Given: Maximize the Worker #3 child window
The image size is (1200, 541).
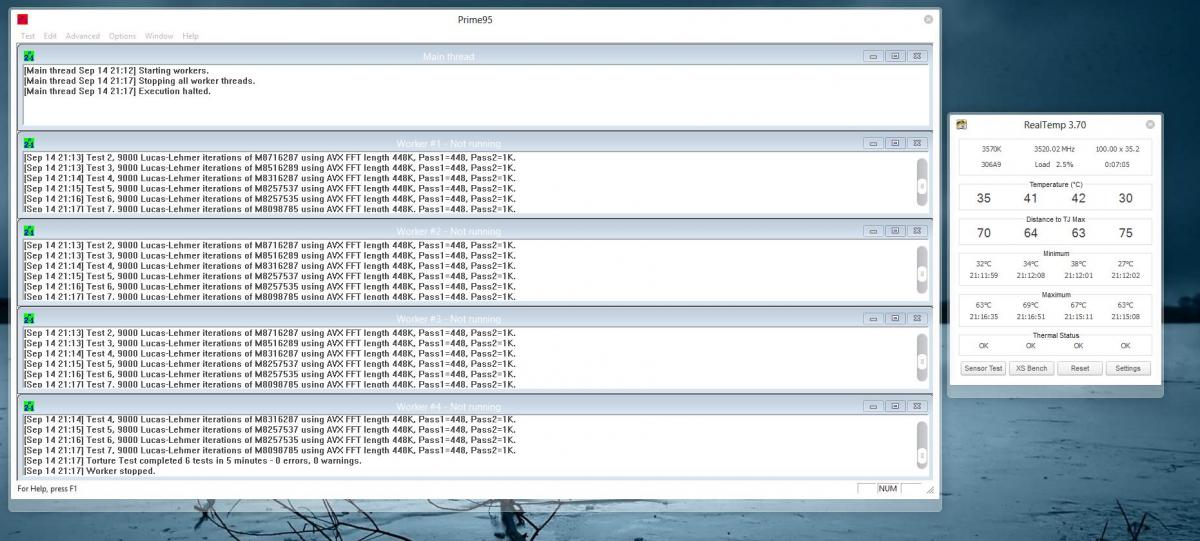Looking at the screenshot, I should (x=895, y=318).
